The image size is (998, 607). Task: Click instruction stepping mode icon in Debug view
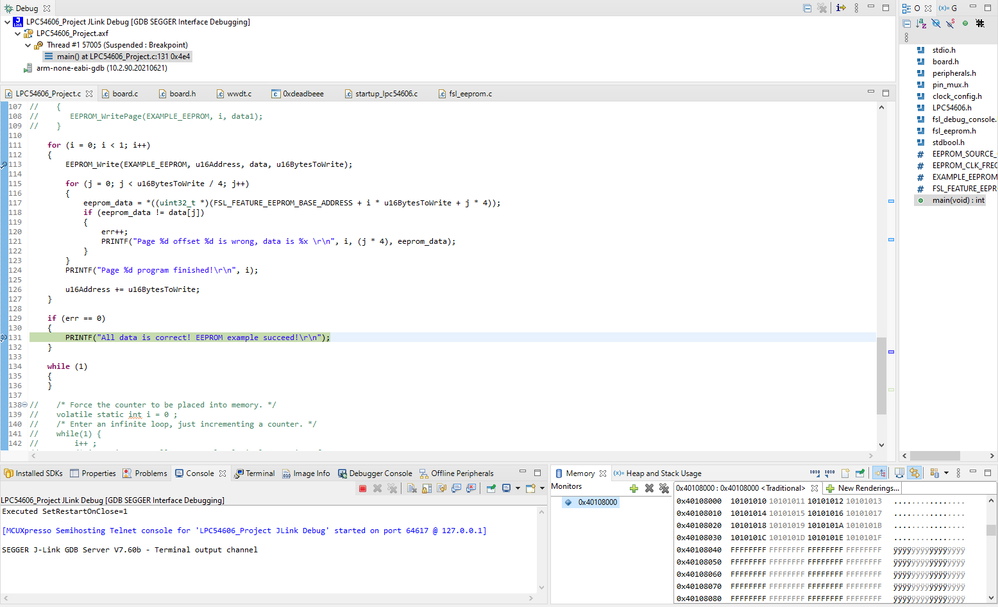tap(841, 8)
